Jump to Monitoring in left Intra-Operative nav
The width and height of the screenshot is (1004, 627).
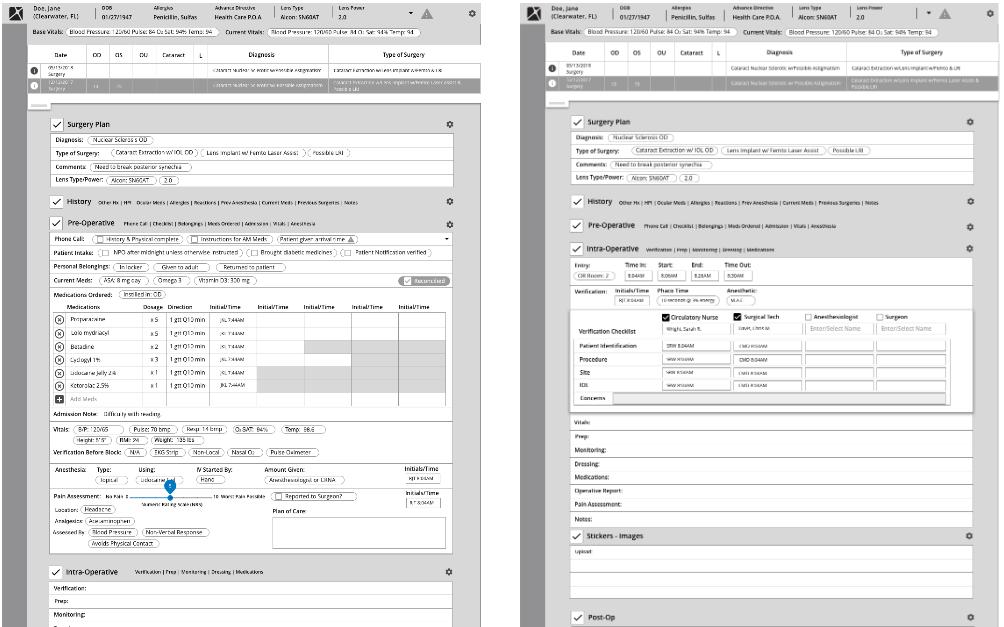tap(193, 572)
